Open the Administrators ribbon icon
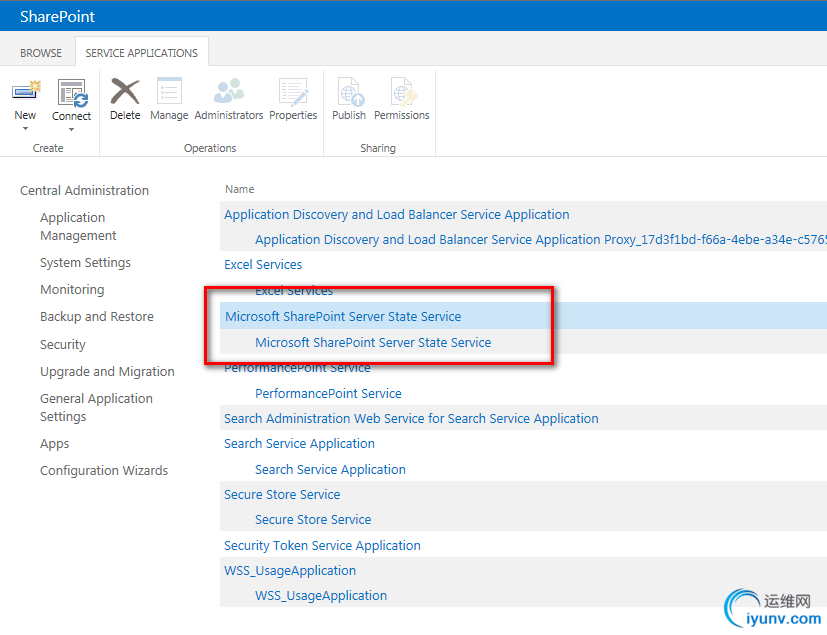This screenshot has width=827, height=635. (229, 93)
